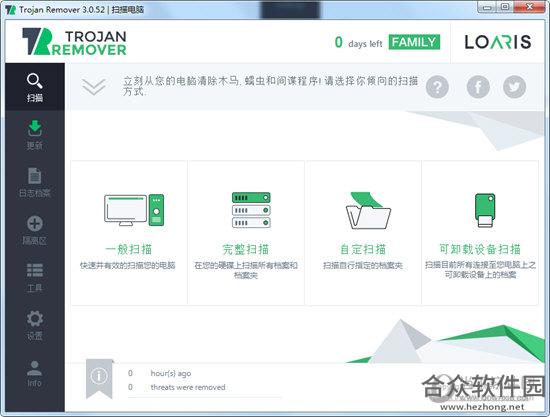Click the title bar app icon
Viewport: 550px width, 417px height.
point(11,9)
